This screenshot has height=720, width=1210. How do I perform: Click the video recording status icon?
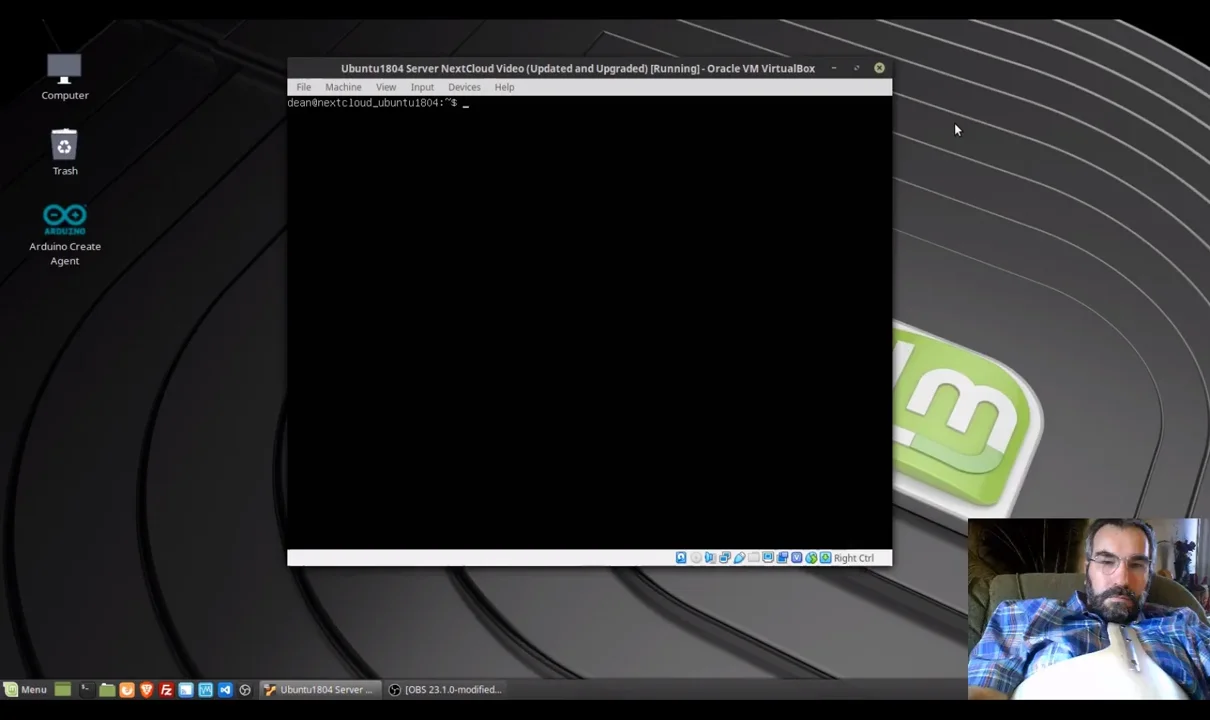coord(782,558)
